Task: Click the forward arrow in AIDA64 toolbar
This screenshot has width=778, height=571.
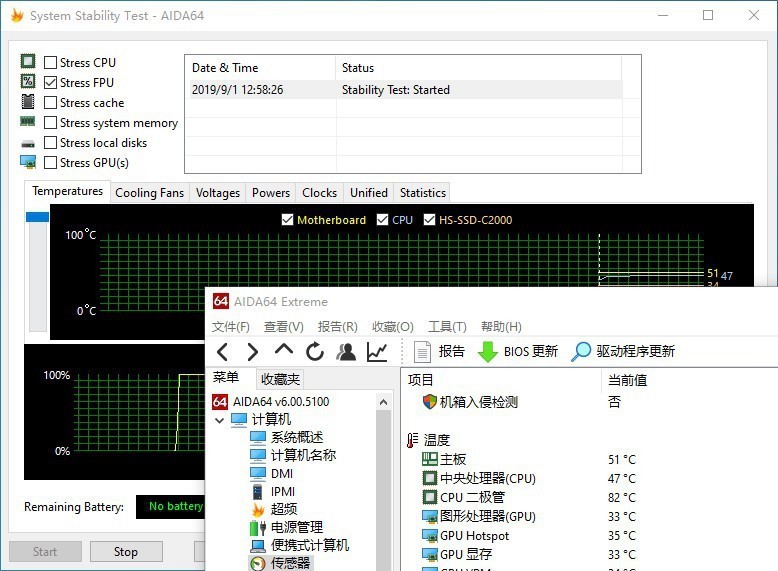Action: click(x=253, y=352)
